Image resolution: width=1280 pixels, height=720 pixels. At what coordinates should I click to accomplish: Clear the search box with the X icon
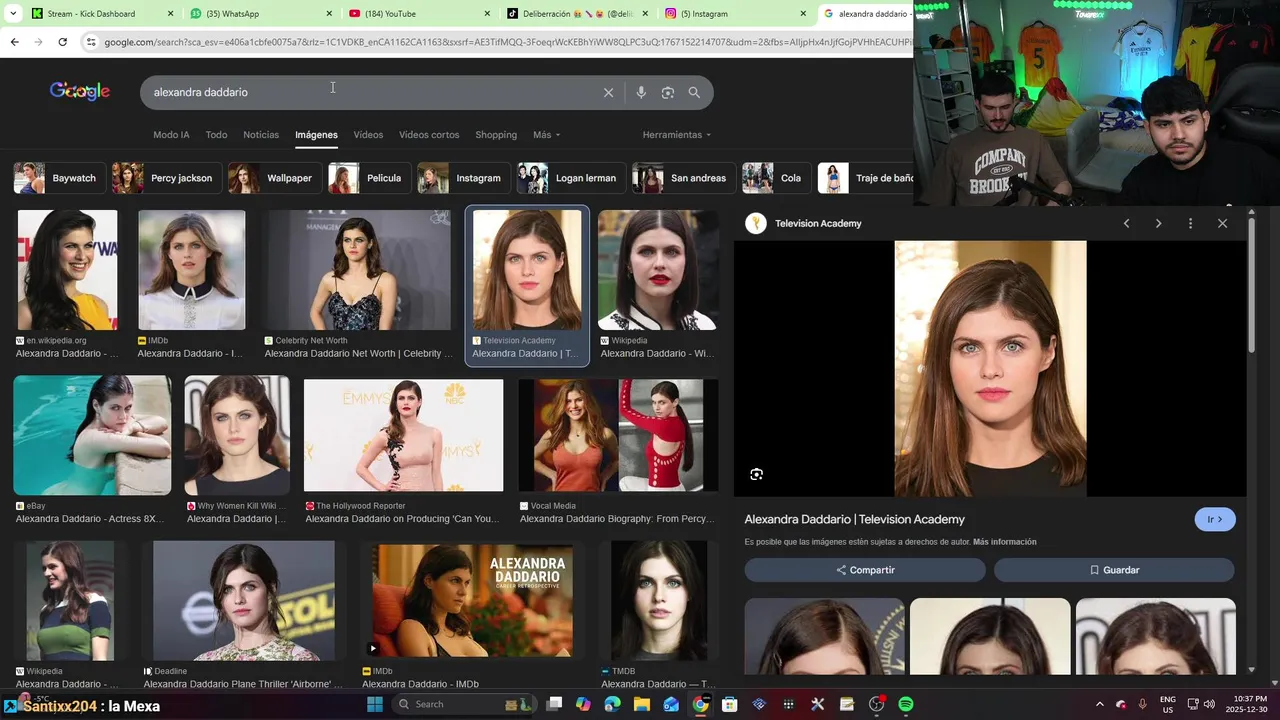coord(608,92)
